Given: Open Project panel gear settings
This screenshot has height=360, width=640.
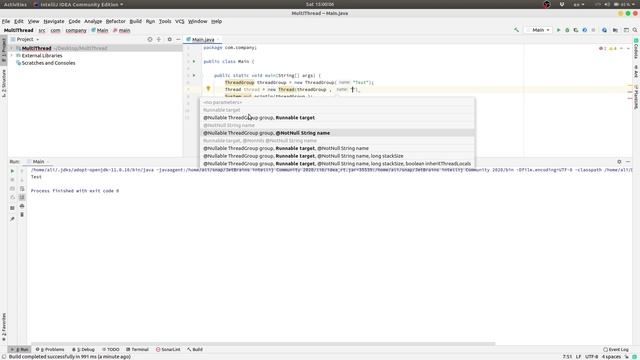Looking at the screenshot, I should [x=169, y=39].
